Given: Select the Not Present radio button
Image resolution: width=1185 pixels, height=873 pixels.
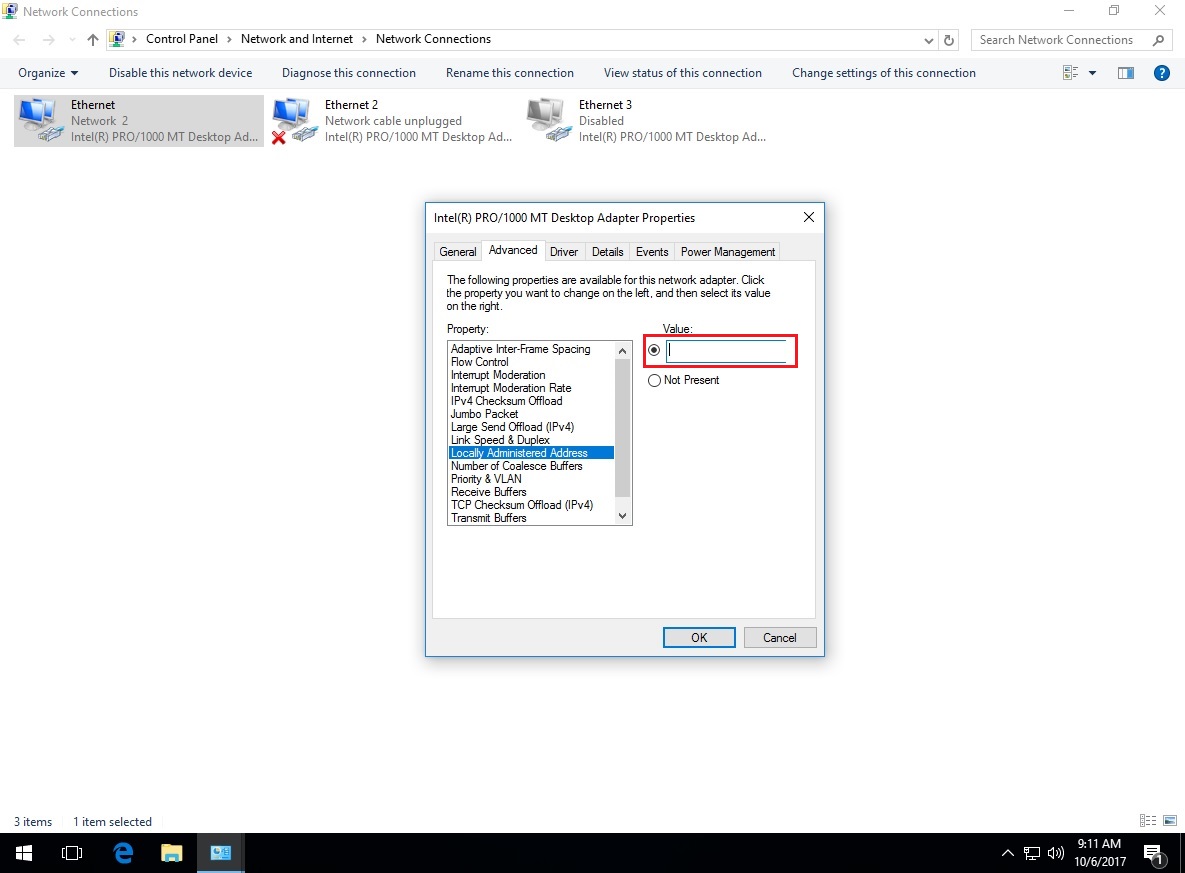Looking at the screenshot, I should [654, 380].
